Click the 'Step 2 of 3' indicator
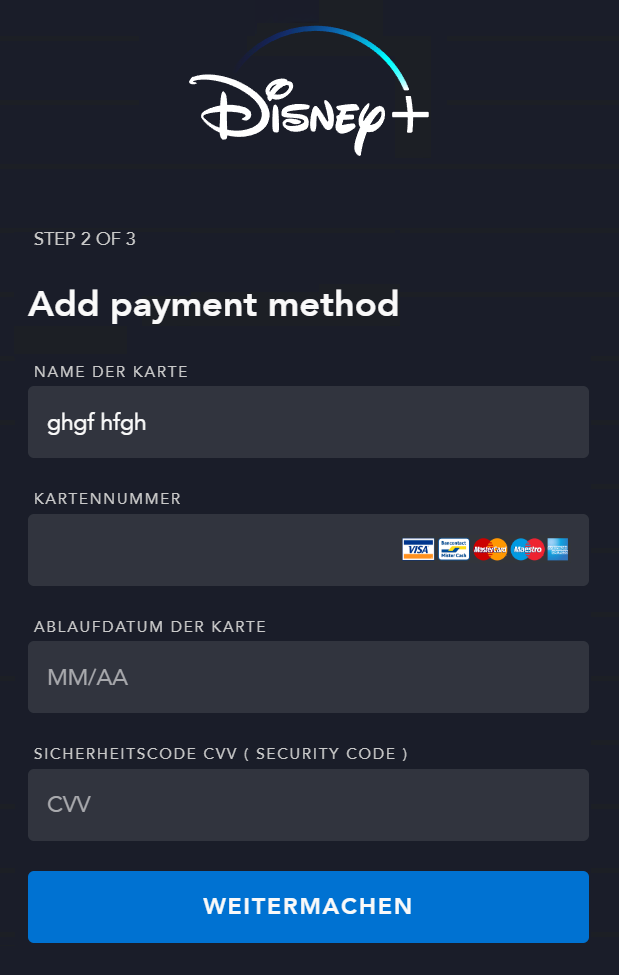The width and height of the screenshot is (619, 975). click(x=85, y=239)
